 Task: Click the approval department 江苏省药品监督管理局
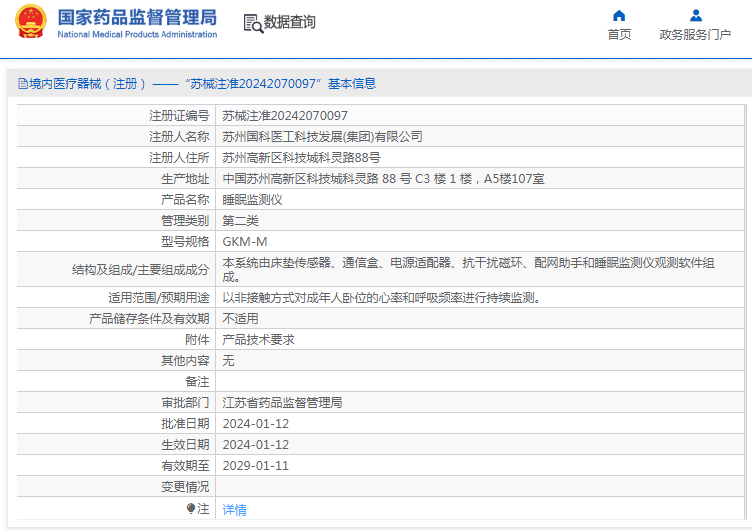click(x=282, y=403)
